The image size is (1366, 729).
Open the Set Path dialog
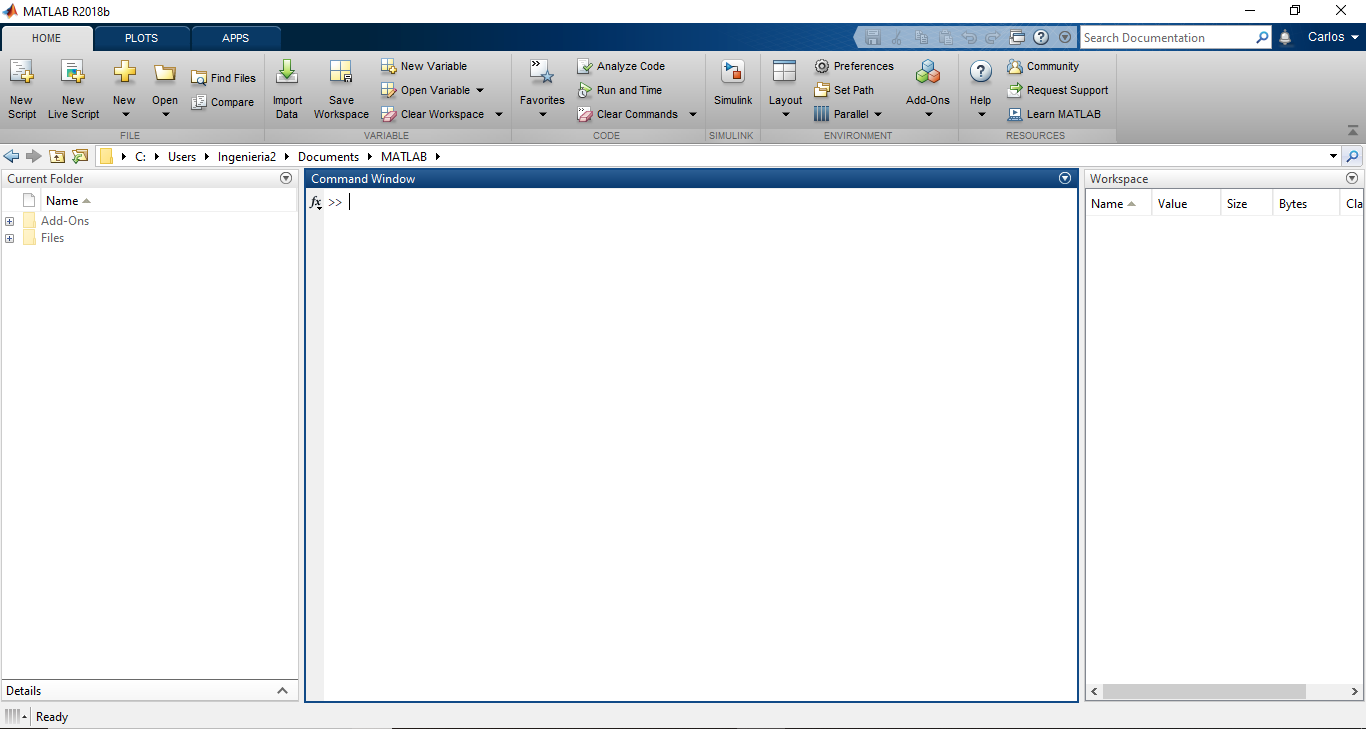pos(844,90)
